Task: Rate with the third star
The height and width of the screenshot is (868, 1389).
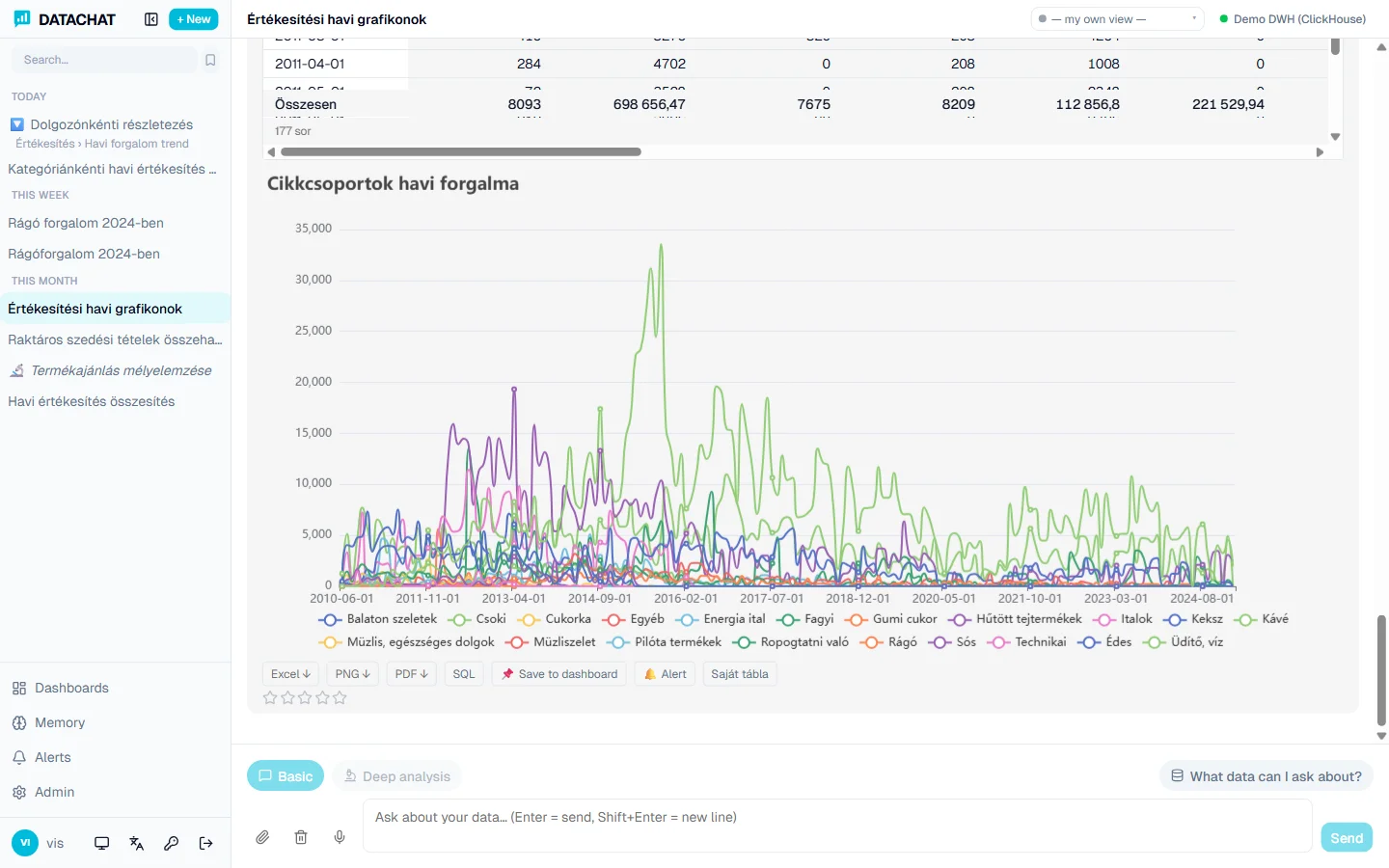Action: tap(305, 697)
